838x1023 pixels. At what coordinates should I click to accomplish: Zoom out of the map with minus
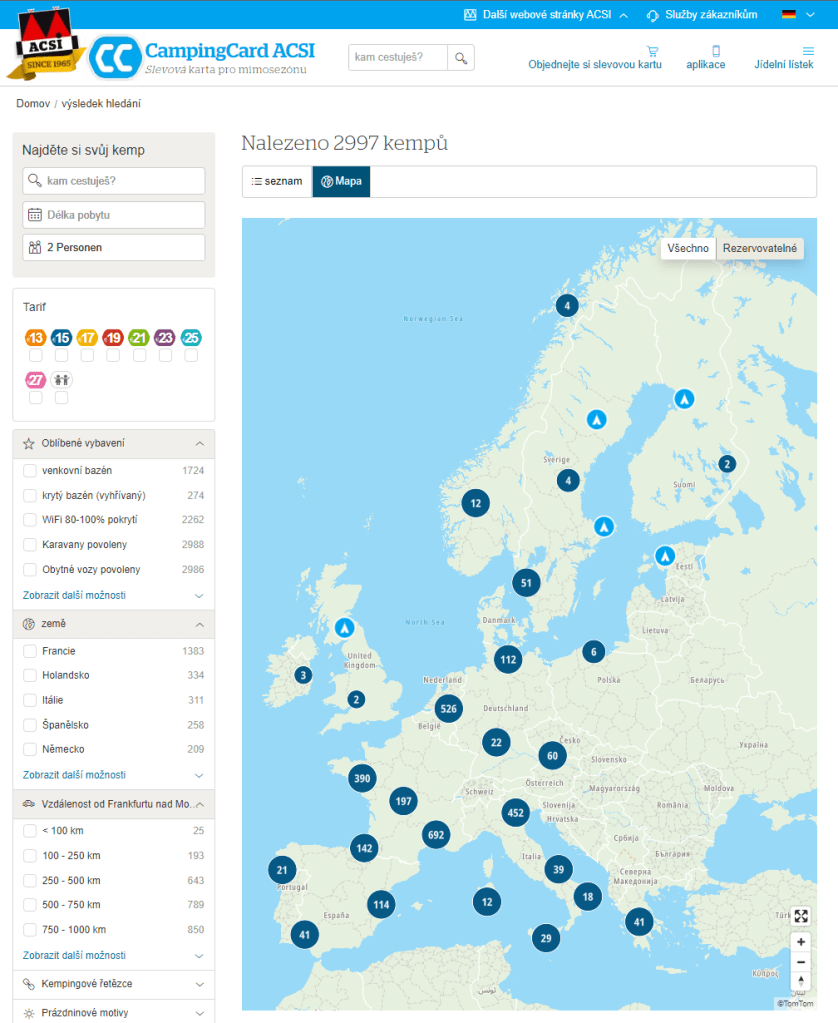pos(800,962)
